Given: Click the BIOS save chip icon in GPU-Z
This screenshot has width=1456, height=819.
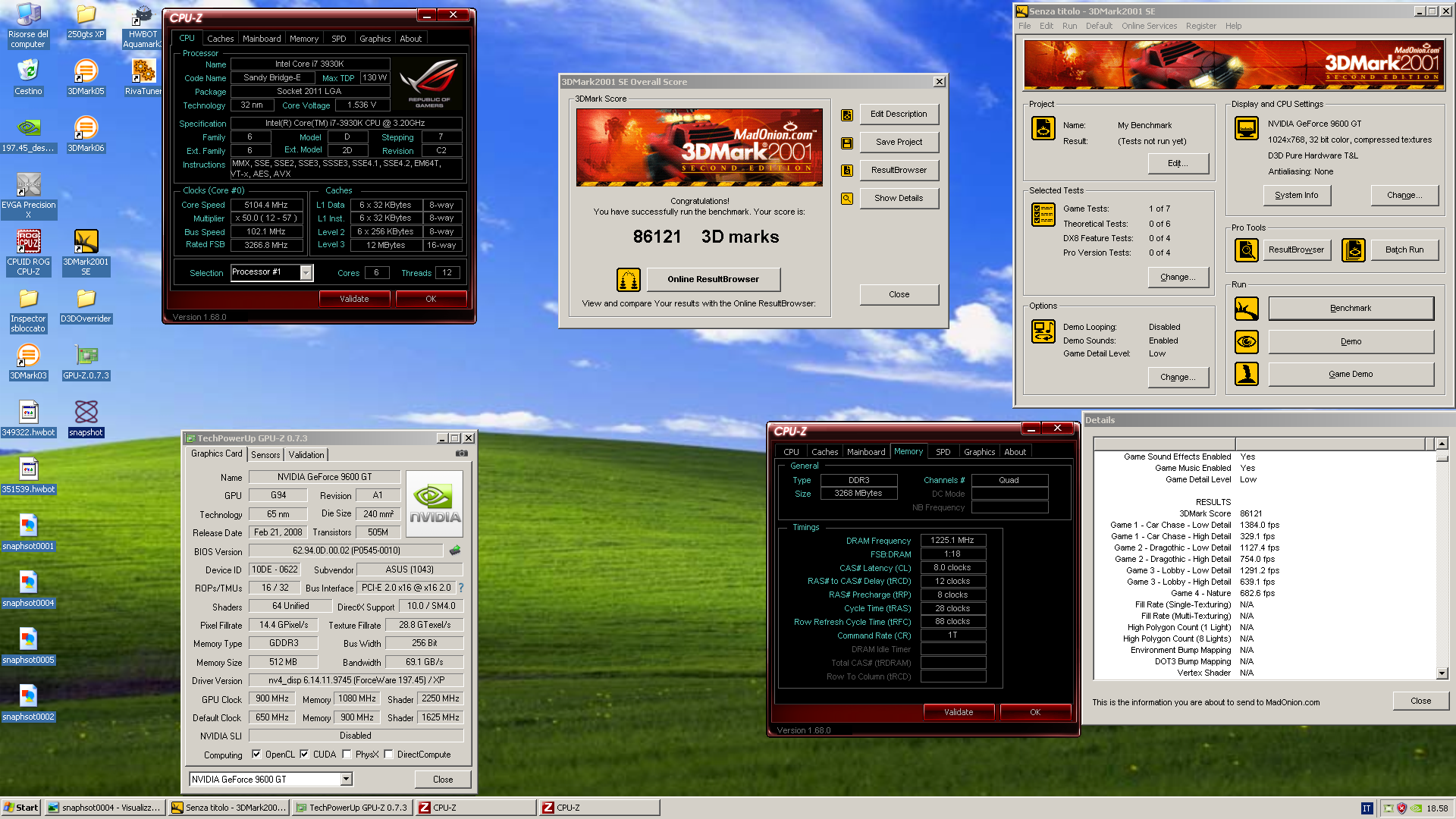Looking at the screenshot, I should tap(455, 551).
